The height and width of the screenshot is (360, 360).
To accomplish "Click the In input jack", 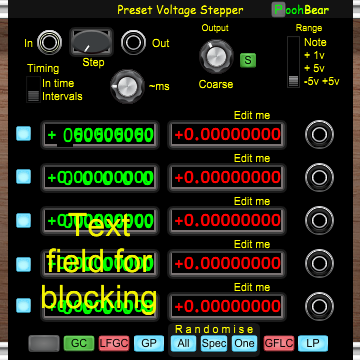I will tap(49, 43).
